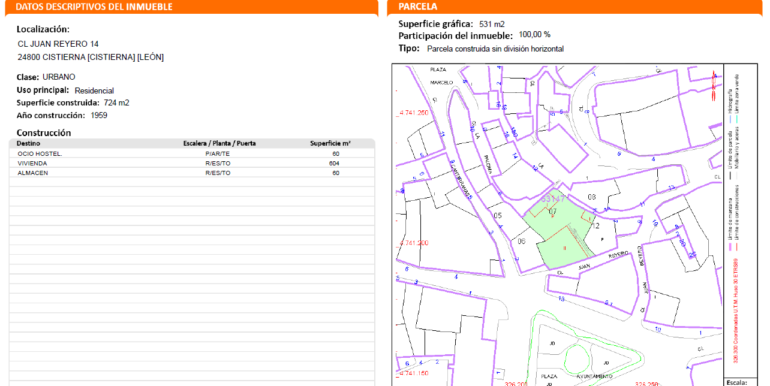Click surface value '60' in ALMACEN row
This screenshot has width=770, height=386.
point(336,173)
